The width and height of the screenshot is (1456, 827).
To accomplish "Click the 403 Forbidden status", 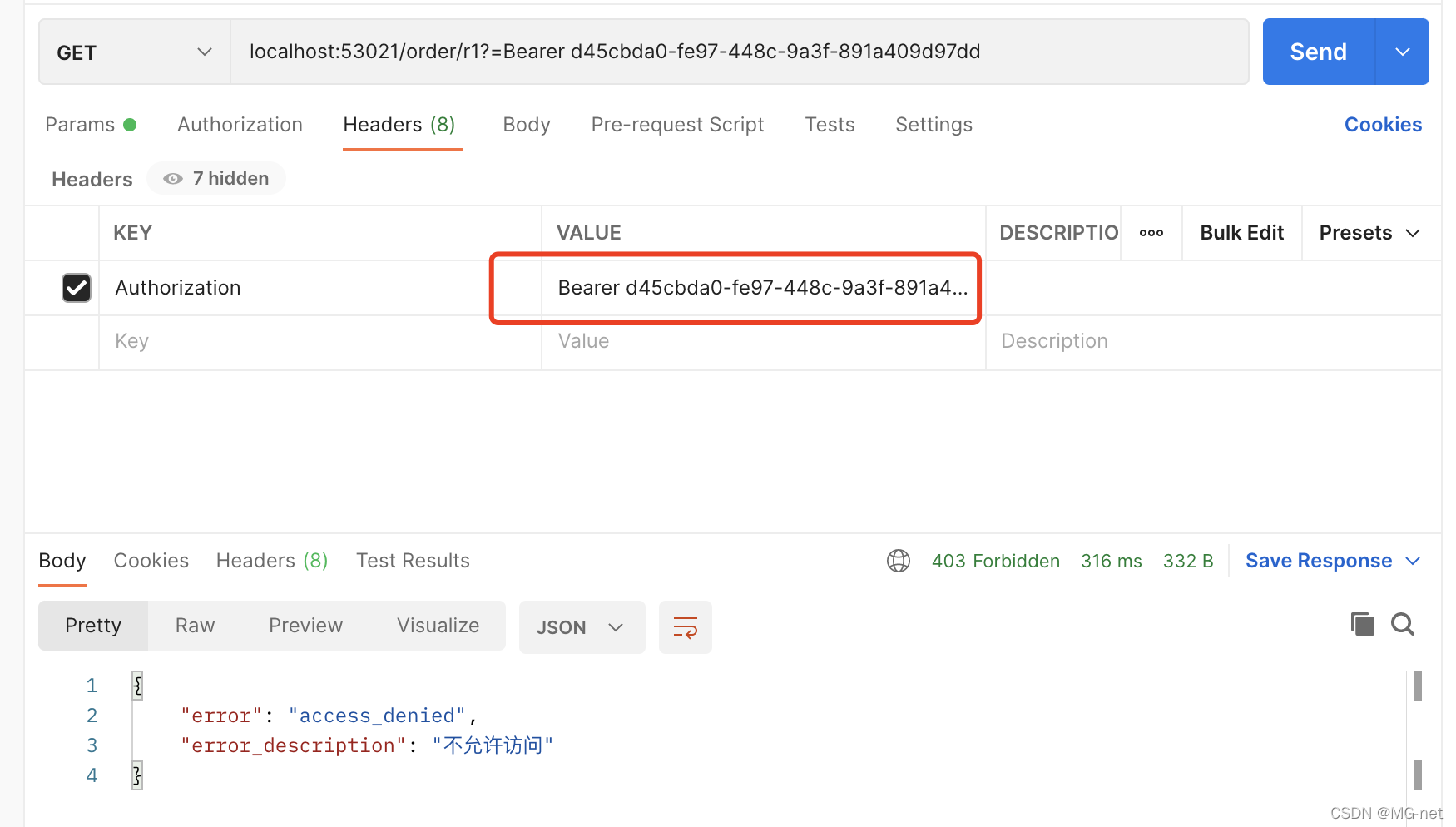I will [996, 562].
